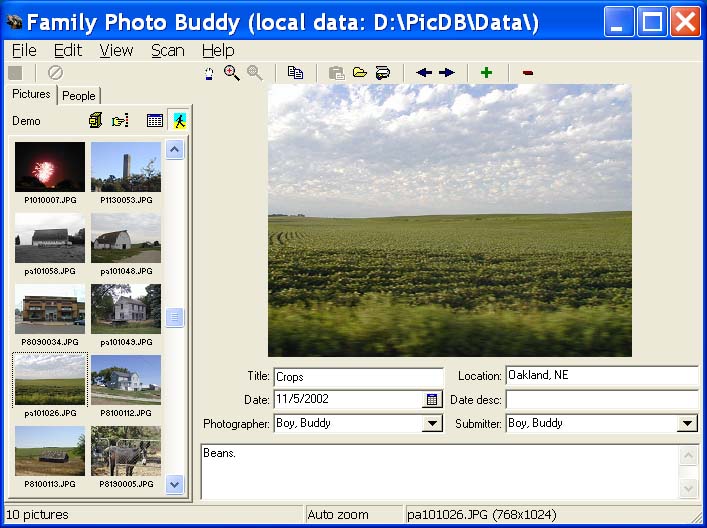Image resolution: width=707 pixels, height=528 pixels.
Task: Click the copy icon in toolbar
Action: pyautogui.click(x=295, y=73)
